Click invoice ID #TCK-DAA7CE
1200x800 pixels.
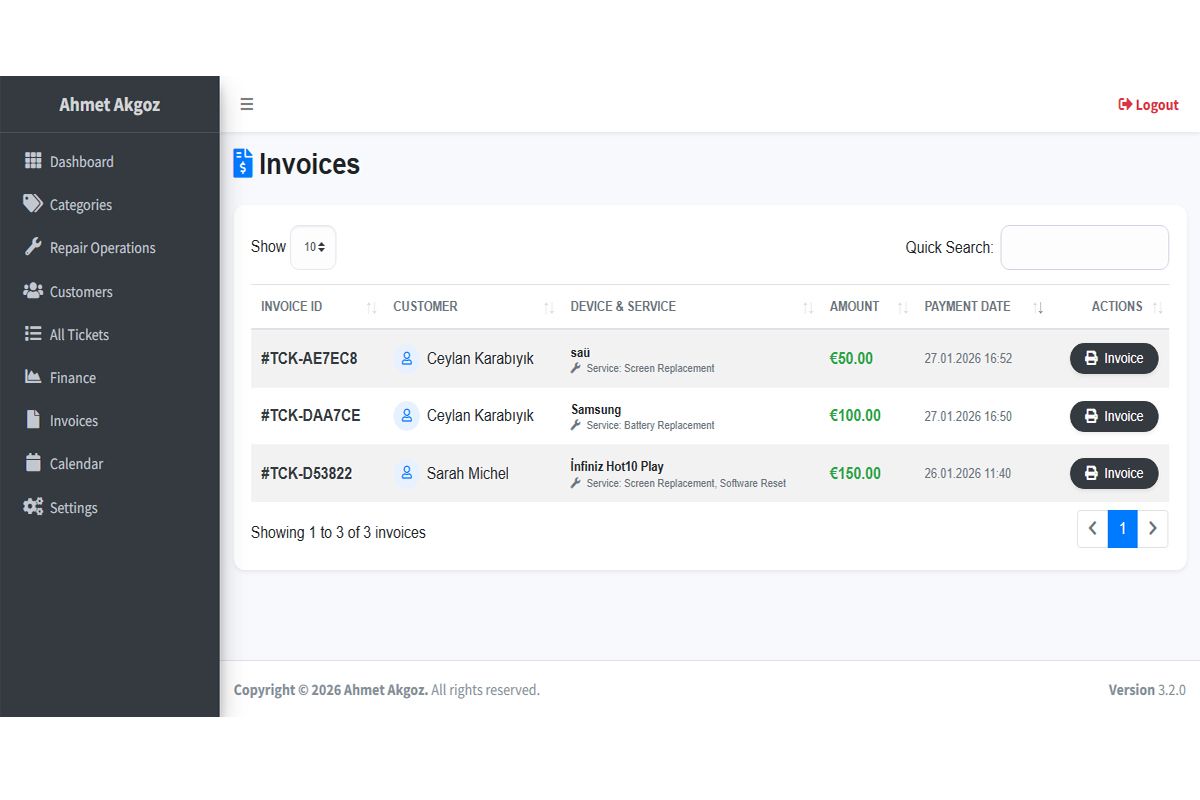tap(310, 415)
